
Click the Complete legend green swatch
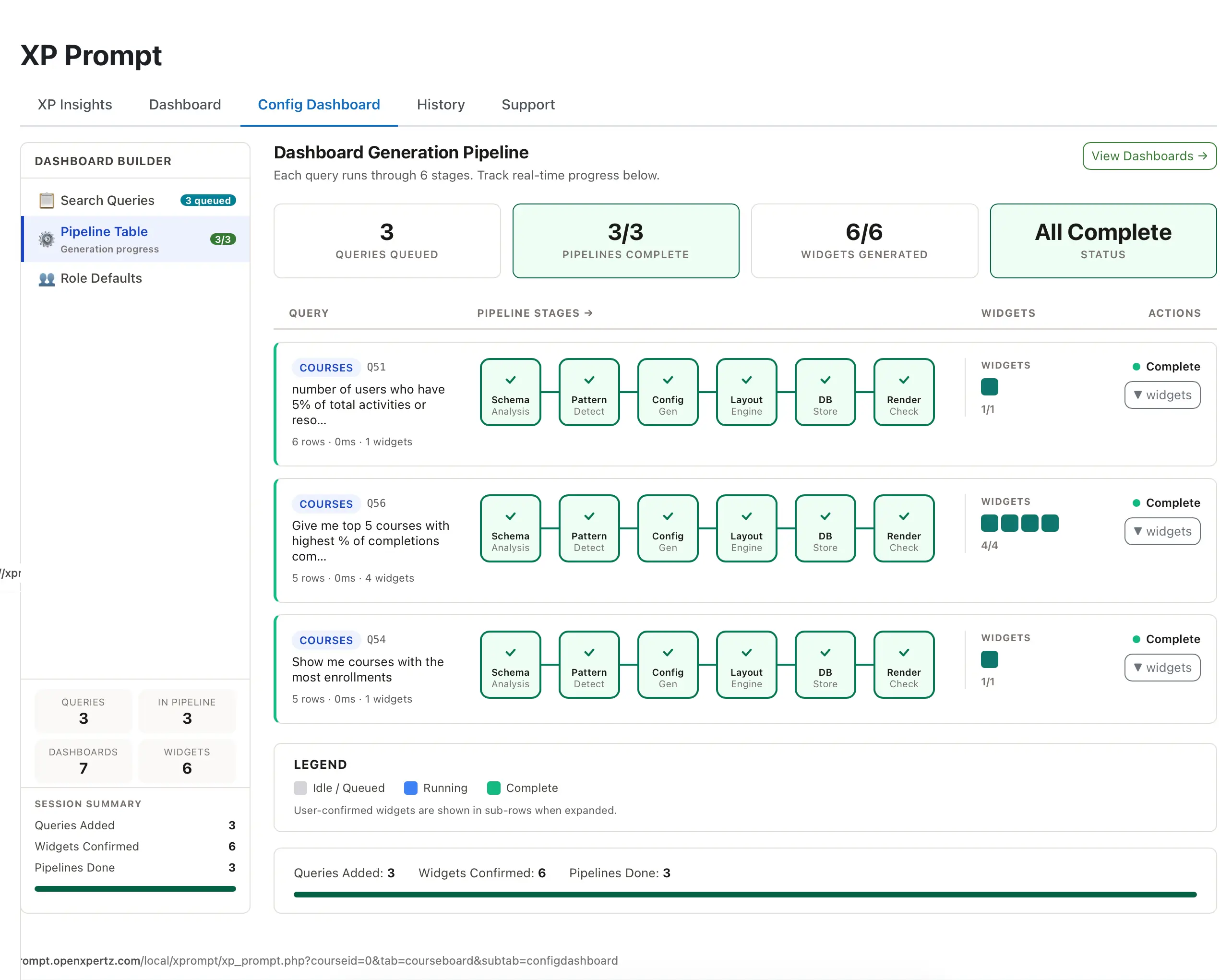coord(493,788)
